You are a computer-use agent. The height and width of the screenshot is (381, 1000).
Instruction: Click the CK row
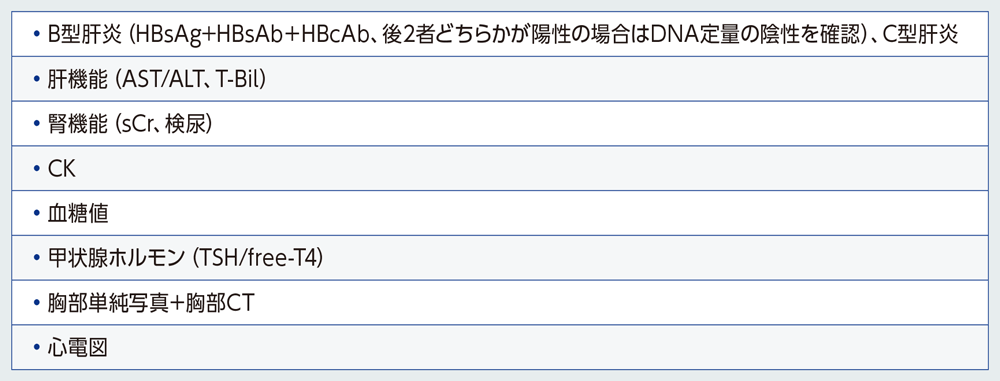click(x=500, y=168)
